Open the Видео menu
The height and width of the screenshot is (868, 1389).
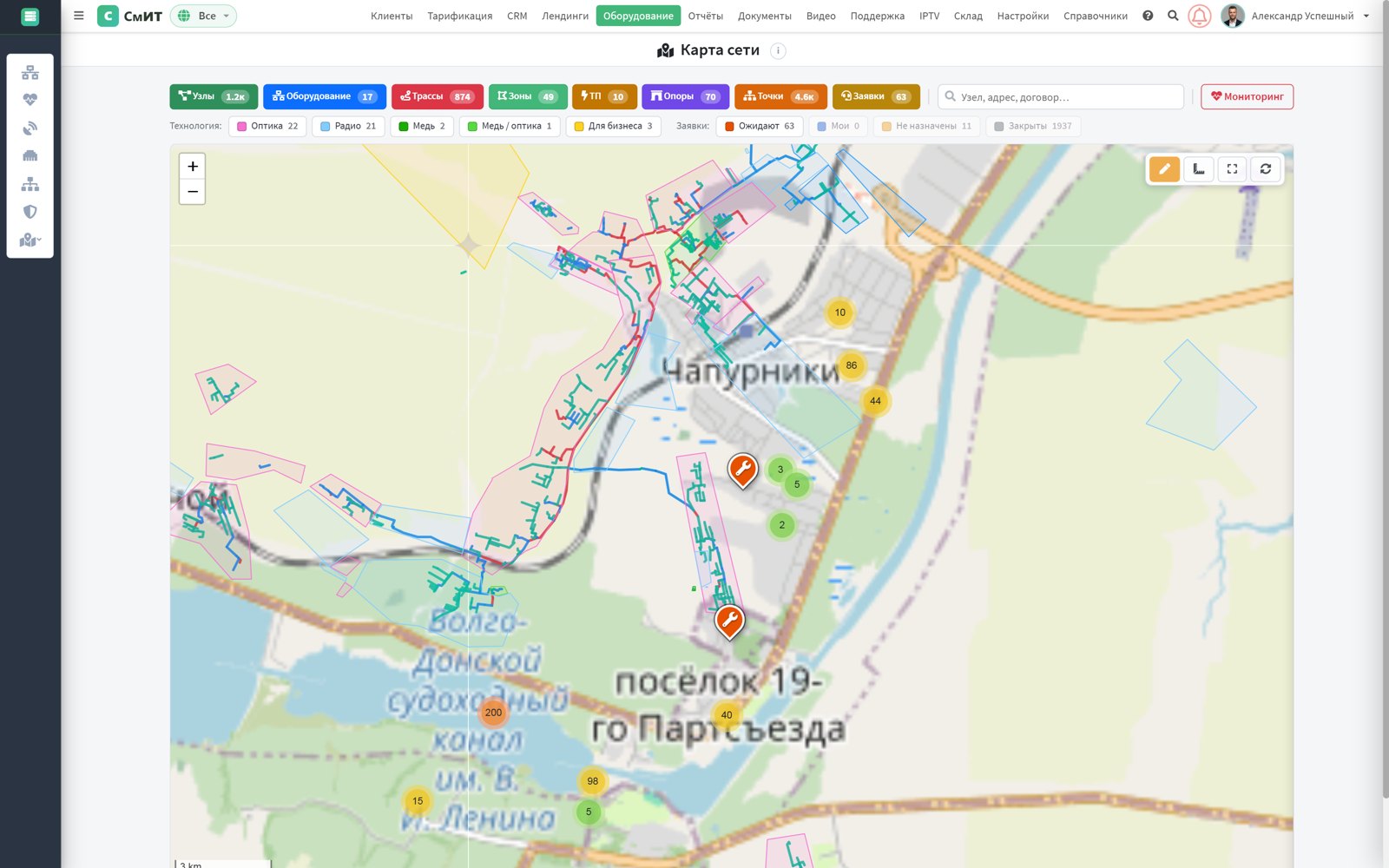point(820,16)
